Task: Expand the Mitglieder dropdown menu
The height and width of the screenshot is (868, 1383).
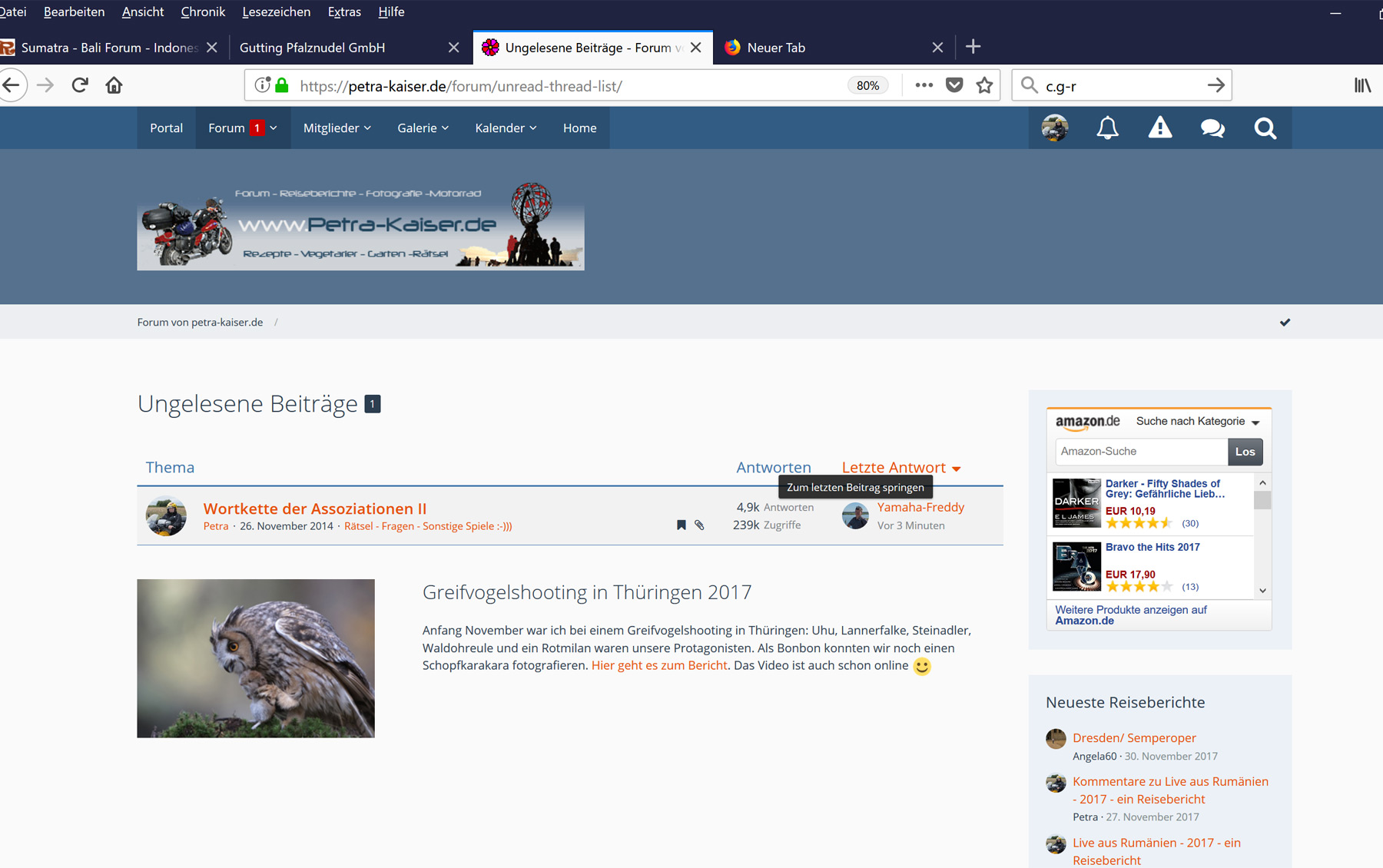Action: [x=337, y=128]
